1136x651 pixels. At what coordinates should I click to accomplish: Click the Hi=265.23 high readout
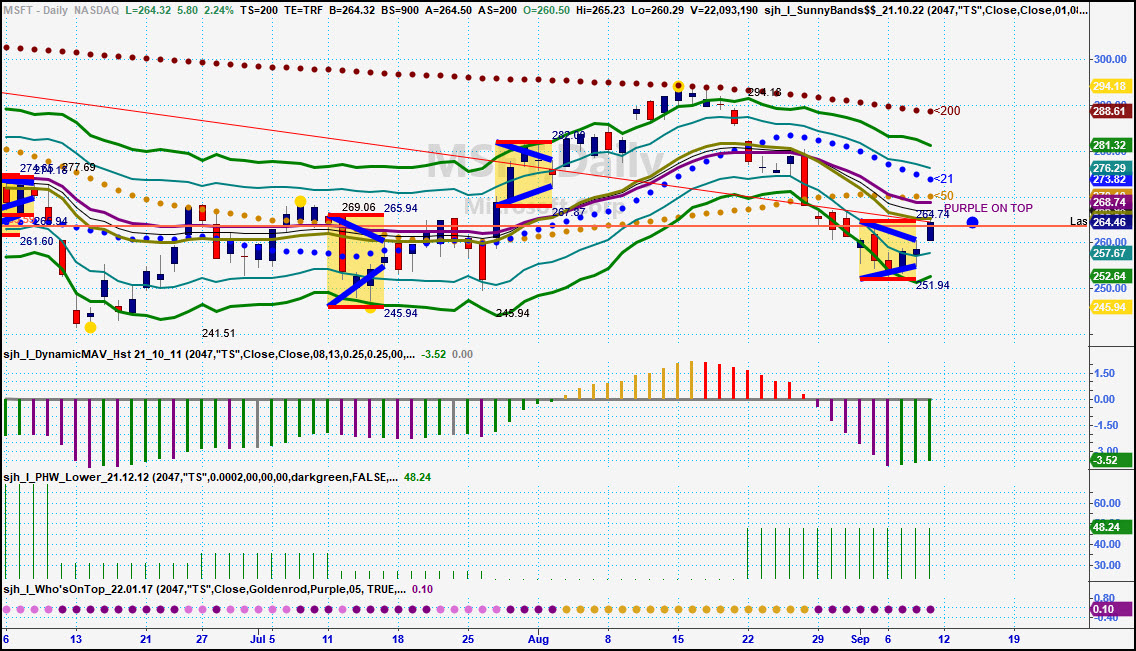click(599, 10)
